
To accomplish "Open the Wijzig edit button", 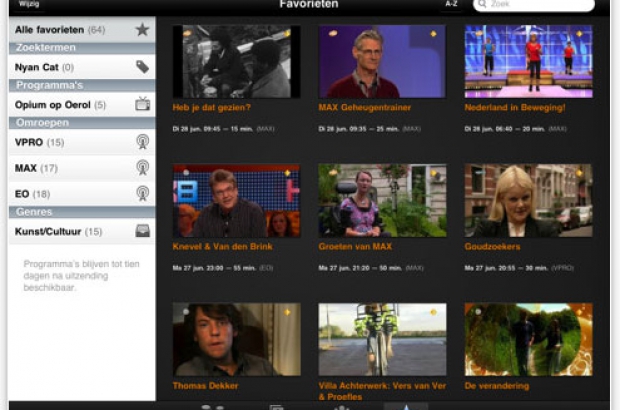I will point(29,4).
